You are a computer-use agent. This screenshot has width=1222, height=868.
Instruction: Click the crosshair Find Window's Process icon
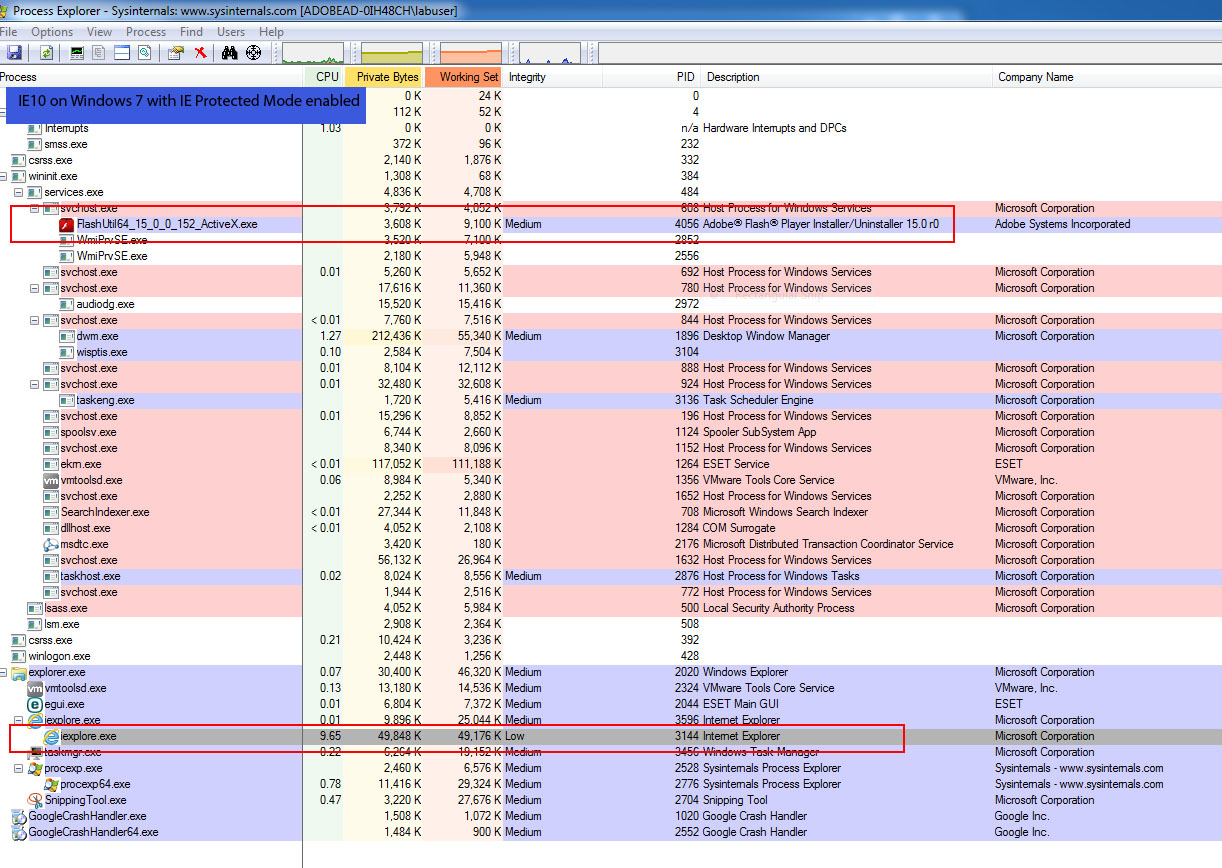pyautogui.click(x=253, y=53)
